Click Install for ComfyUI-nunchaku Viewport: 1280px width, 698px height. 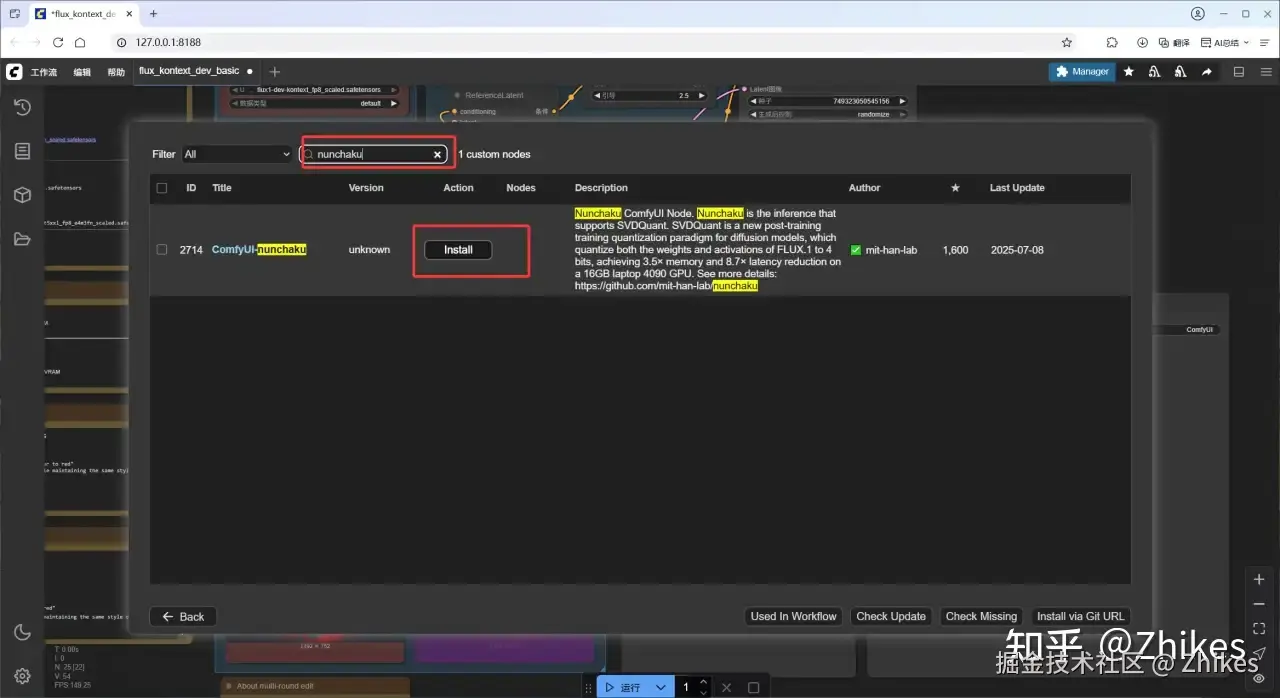pyautogui.click(x=458, y=250)
